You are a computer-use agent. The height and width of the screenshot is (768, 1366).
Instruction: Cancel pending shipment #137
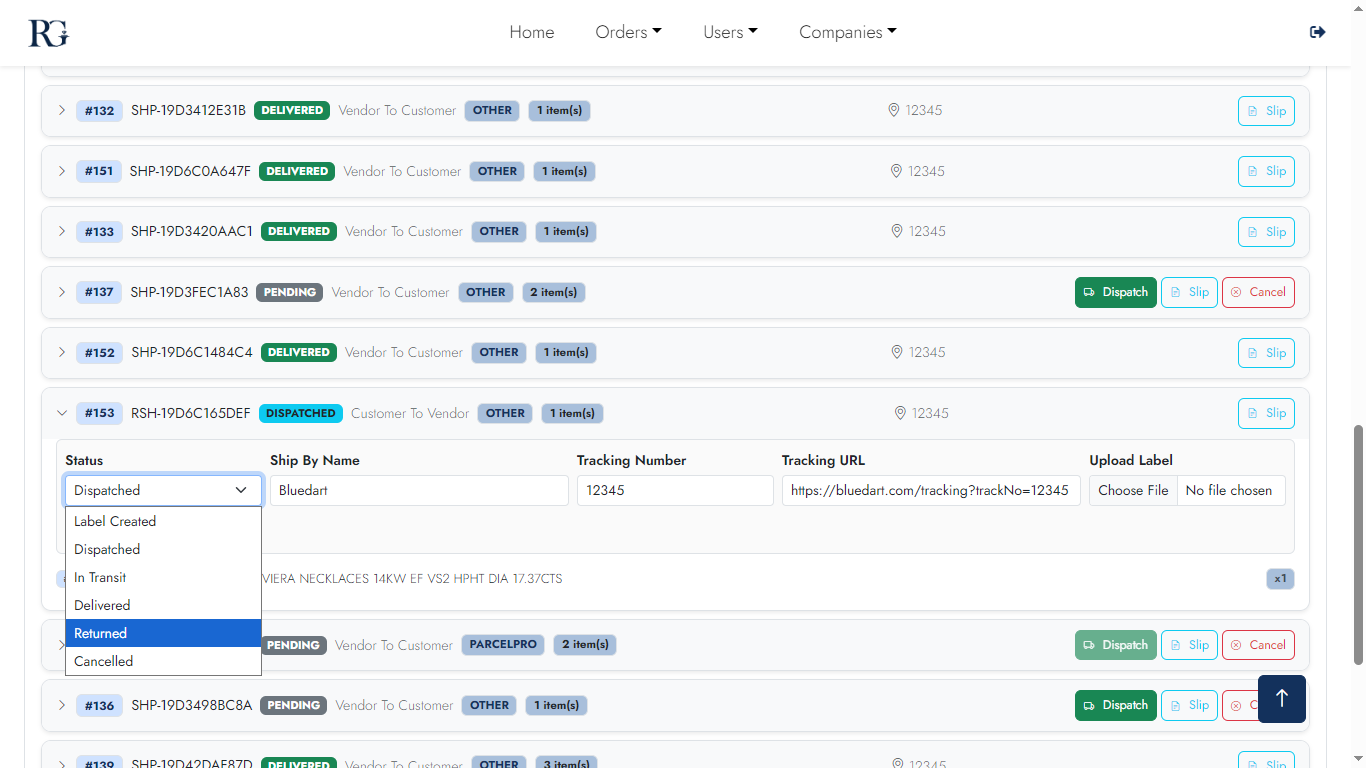pyautogui.click(x=1257, y=292)
